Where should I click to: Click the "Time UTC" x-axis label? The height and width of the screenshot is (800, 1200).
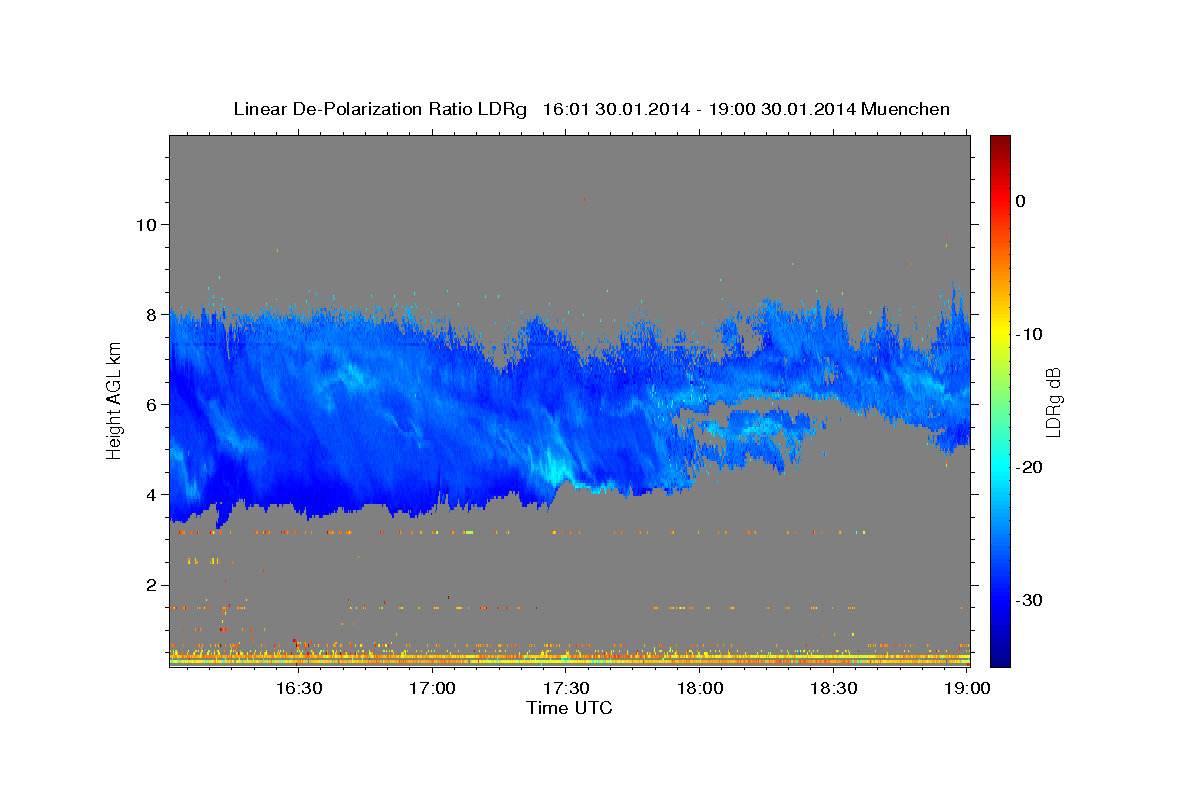coord(569,708)
